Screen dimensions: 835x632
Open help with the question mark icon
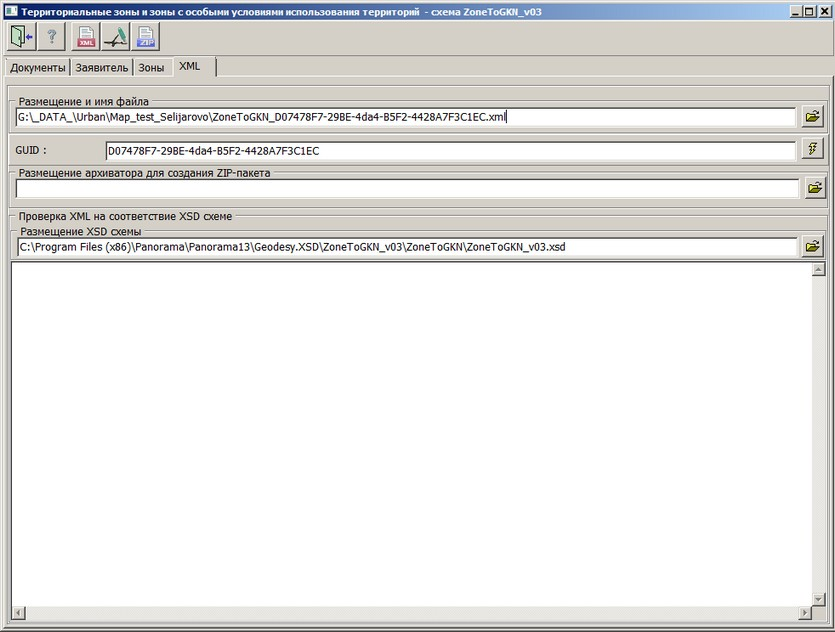tap(52, 37)
